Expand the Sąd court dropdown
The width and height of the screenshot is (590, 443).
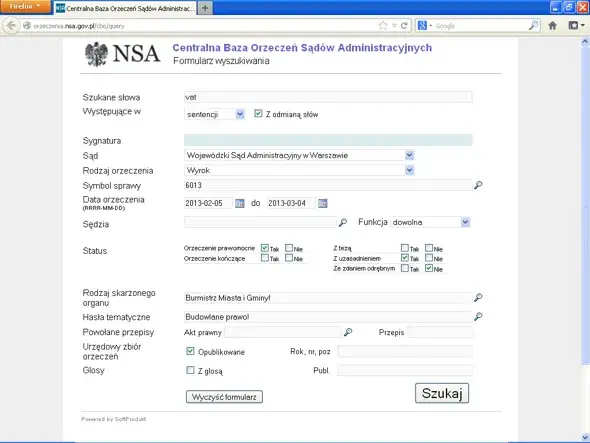pyautogui.click(x=409, y=155)
